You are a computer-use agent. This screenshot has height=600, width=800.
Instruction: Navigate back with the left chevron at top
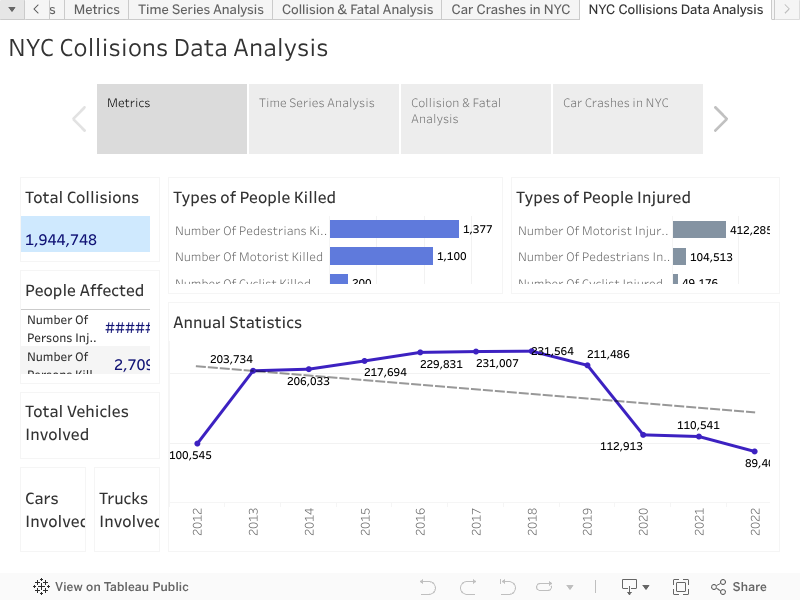[x=36, y=9]
